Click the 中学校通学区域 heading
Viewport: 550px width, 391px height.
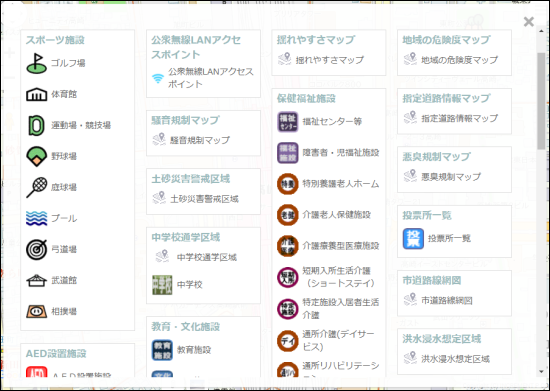pyautogui.click(x=186, y=237)
